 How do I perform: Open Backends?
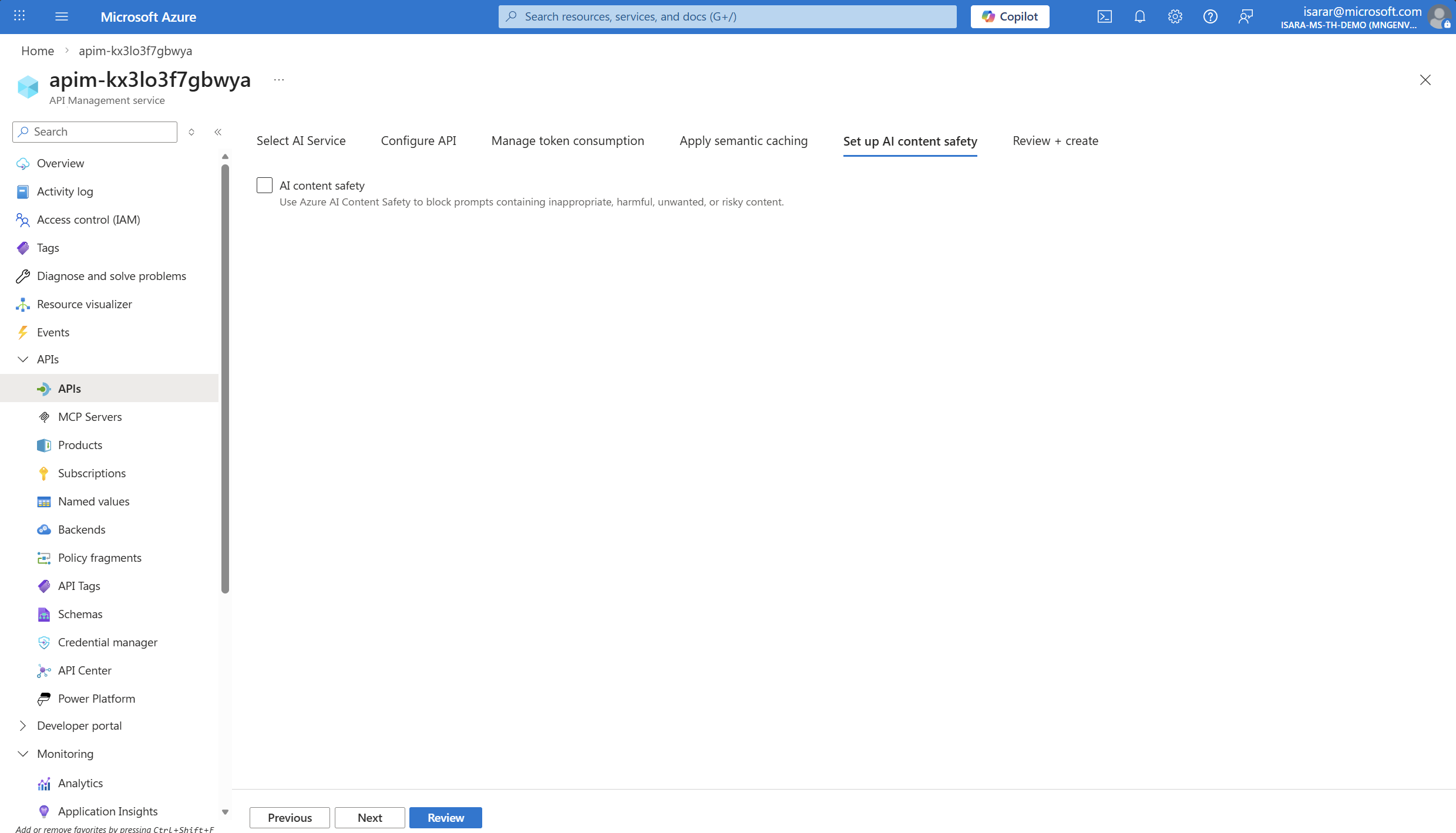click(82, 530)
